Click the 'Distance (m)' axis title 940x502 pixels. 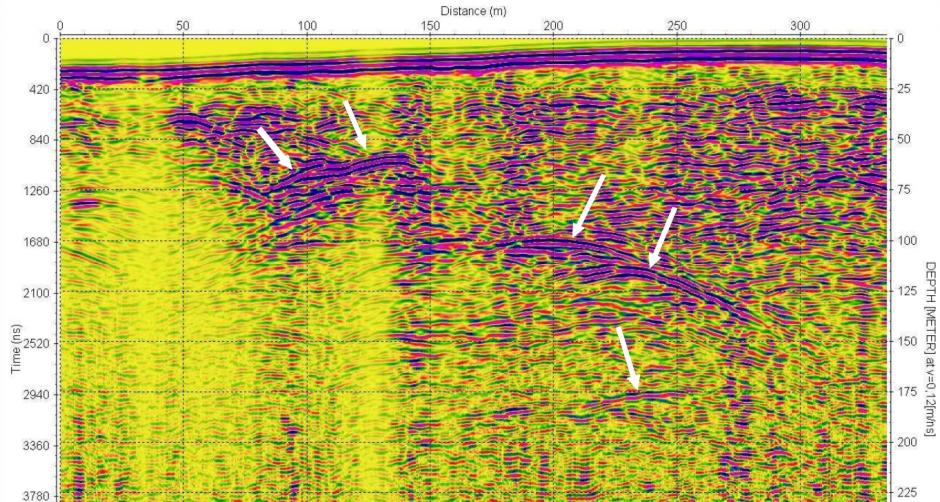coord(473,11)
